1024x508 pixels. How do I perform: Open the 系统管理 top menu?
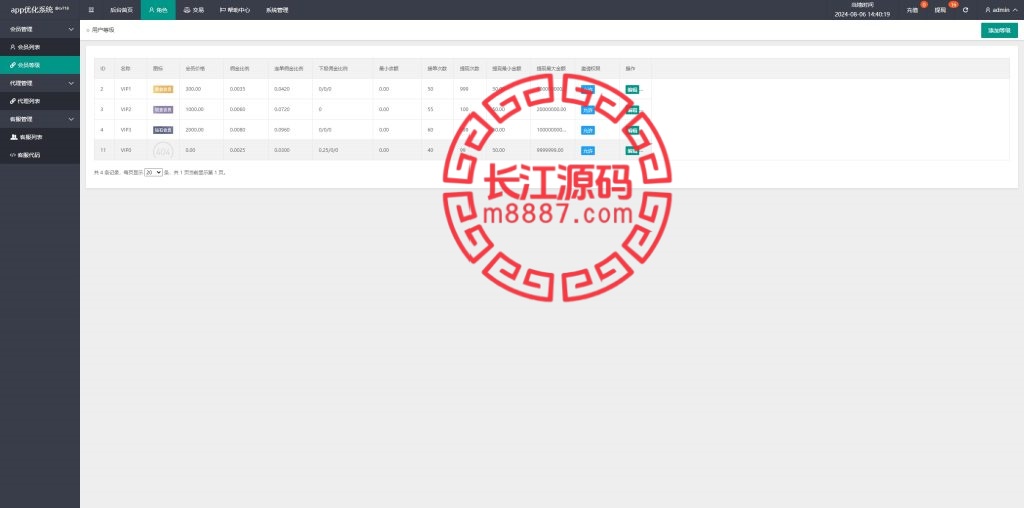click(277, 10)
